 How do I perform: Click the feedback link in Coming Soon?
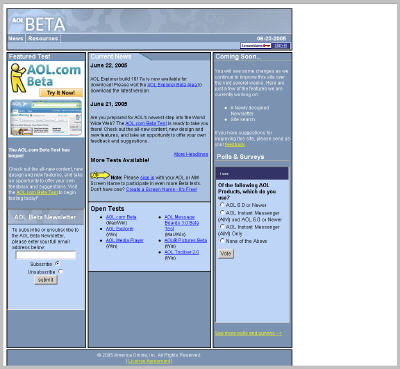(x=235, y=144)
